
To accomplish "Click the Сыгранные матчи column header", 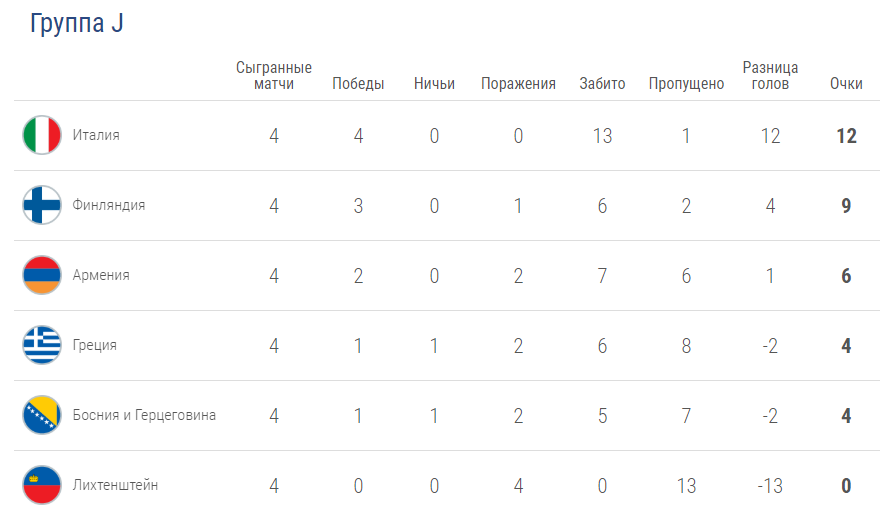I will 274,75.
